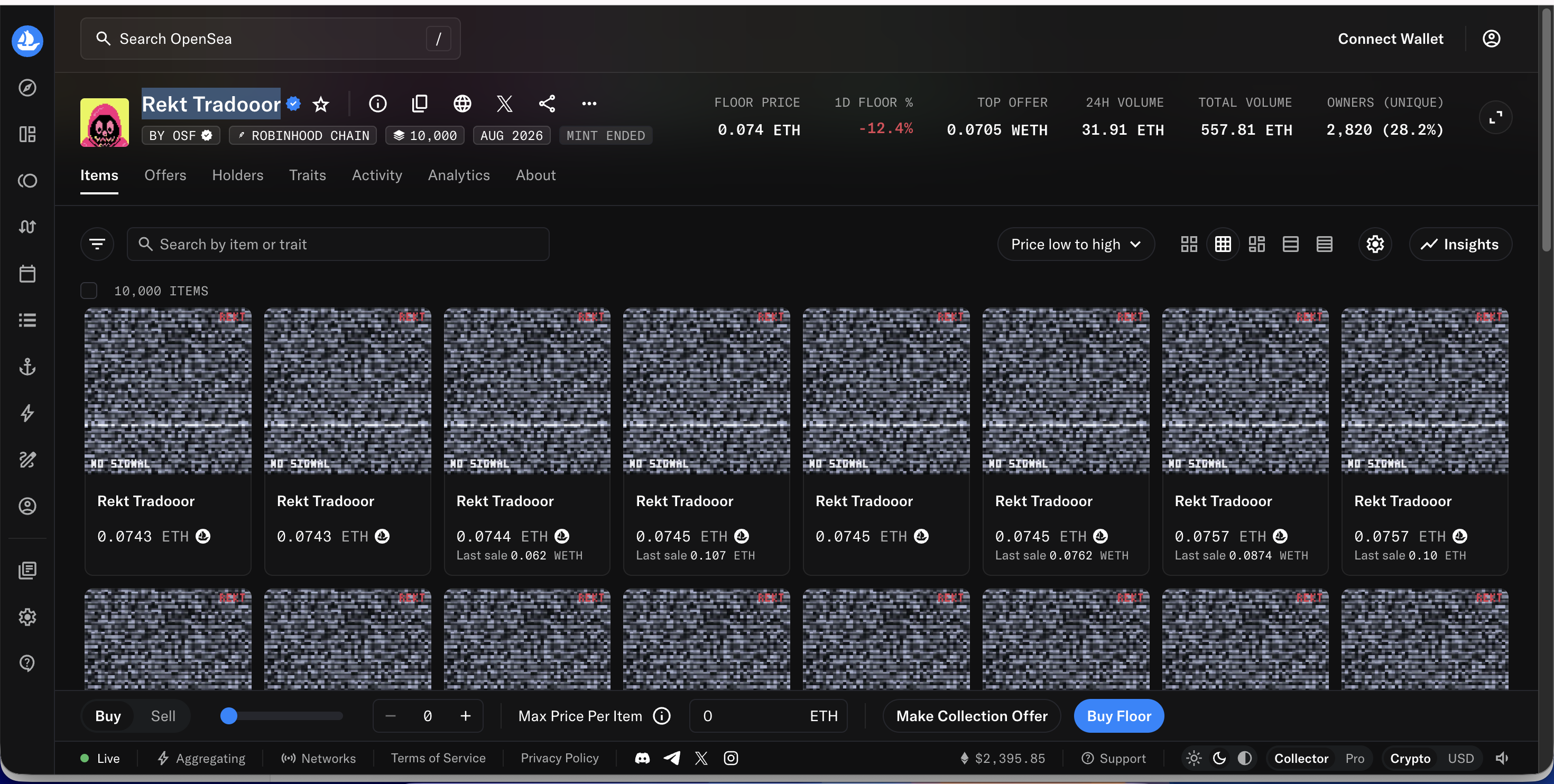The image size is (1554, 784).
Task: Open the item display settings gear
Action: click(x=1375, y=244)
